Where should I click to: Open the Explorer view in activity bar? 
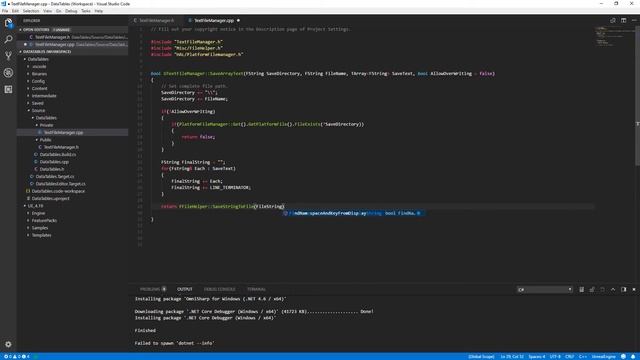(x=8, y=23)
